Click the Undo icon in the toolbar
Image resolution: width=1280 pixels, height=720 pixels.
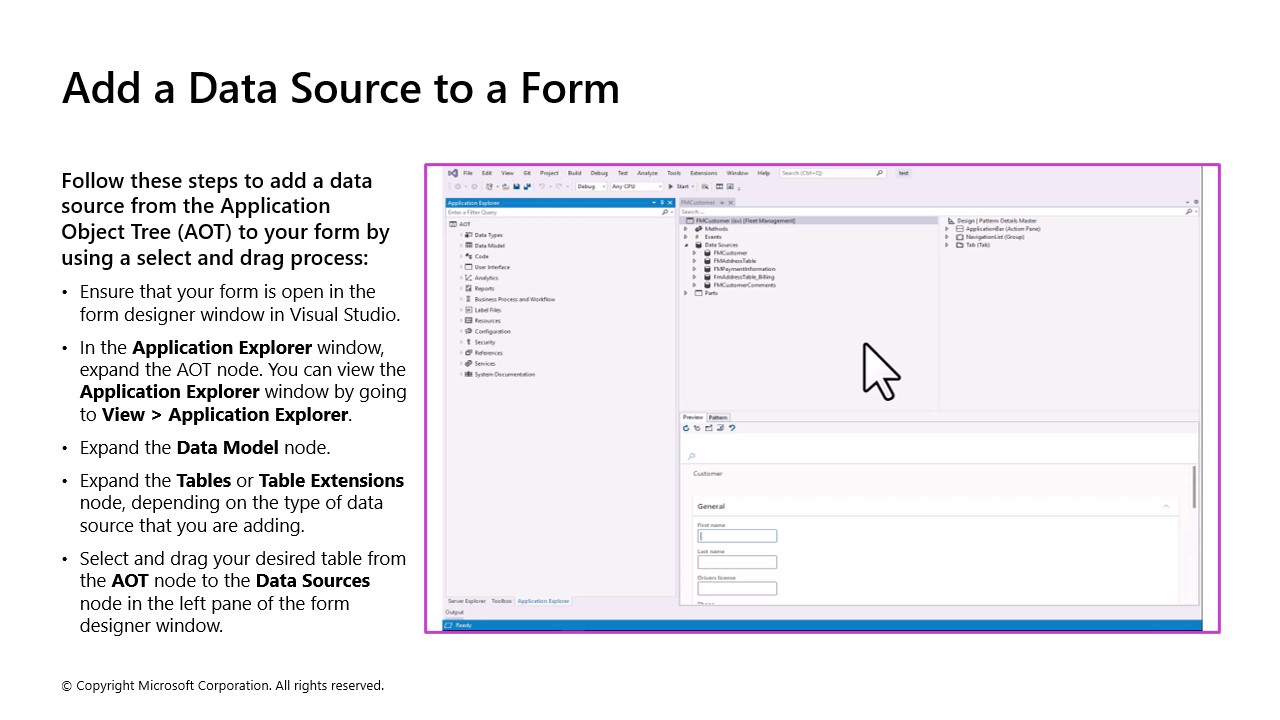pyautogui.click(x=541, y=187)
